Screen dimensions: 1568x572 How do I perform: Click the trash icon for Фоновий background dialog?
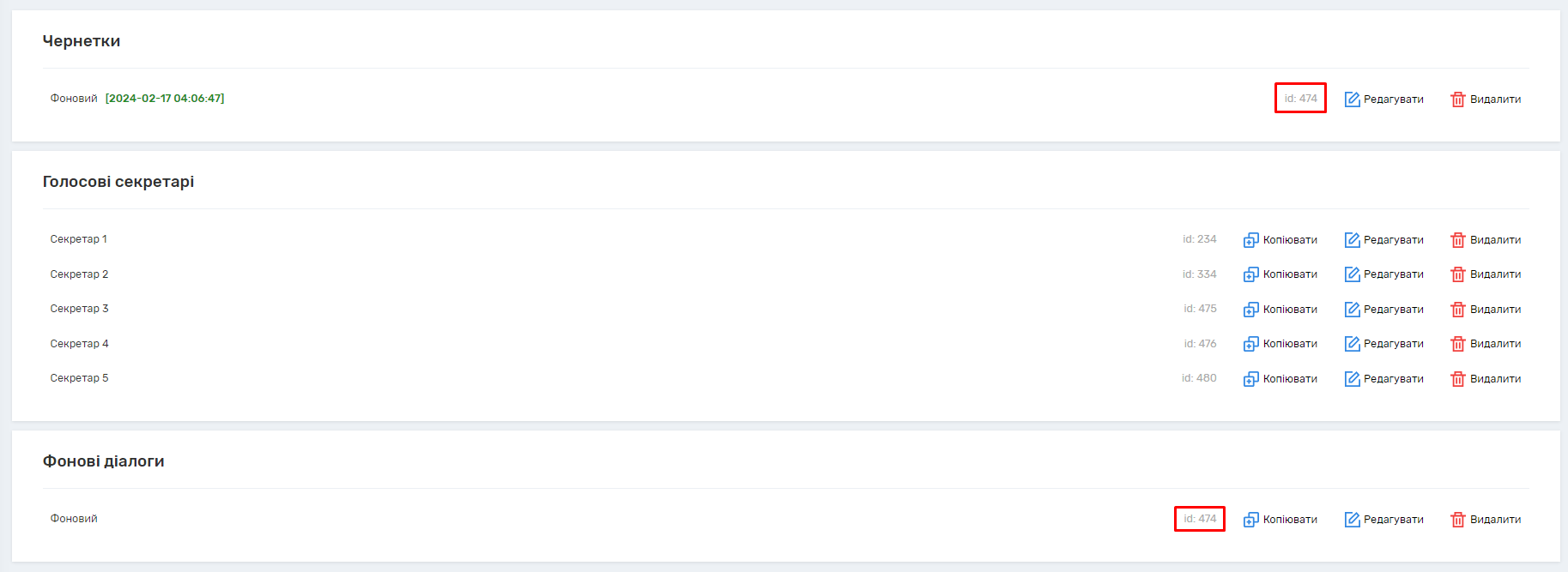click(1457, 520)
